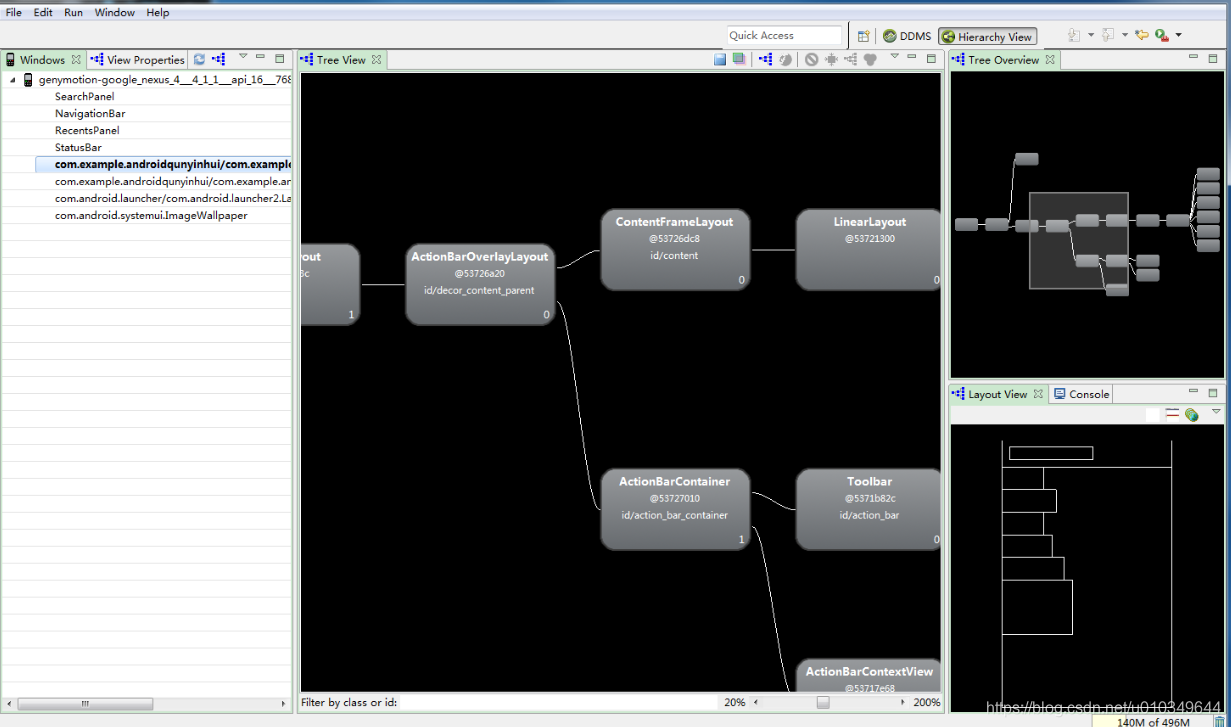Click the yellow back arrow toolbar icon

1141,35
